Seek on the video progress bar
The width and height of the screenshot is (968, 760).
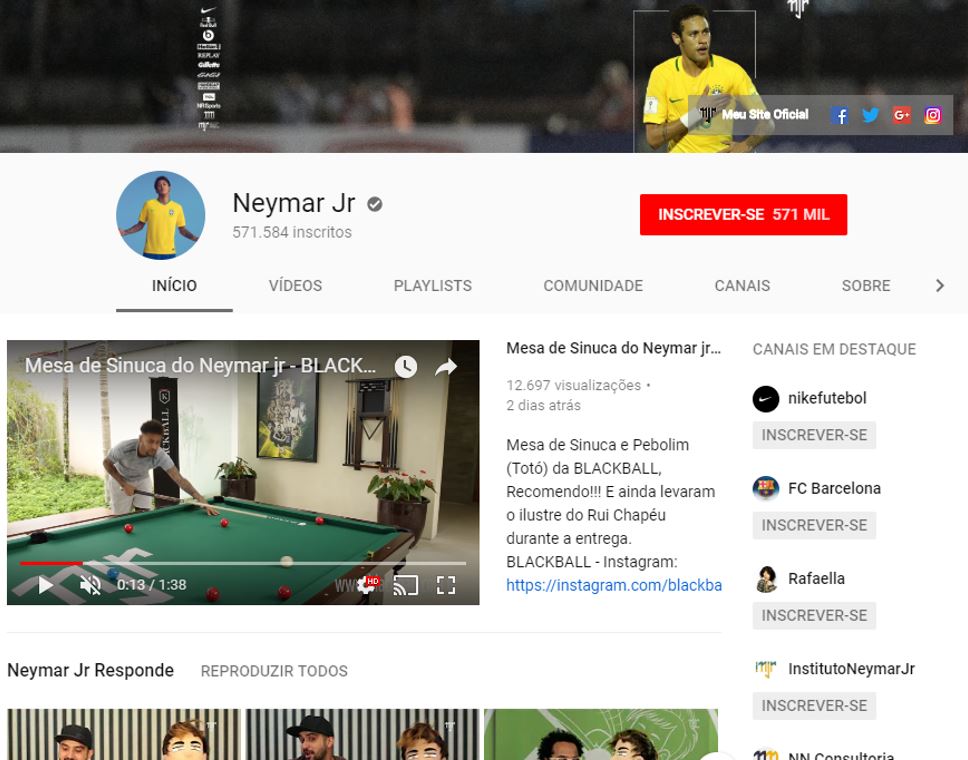pos(243,563)
